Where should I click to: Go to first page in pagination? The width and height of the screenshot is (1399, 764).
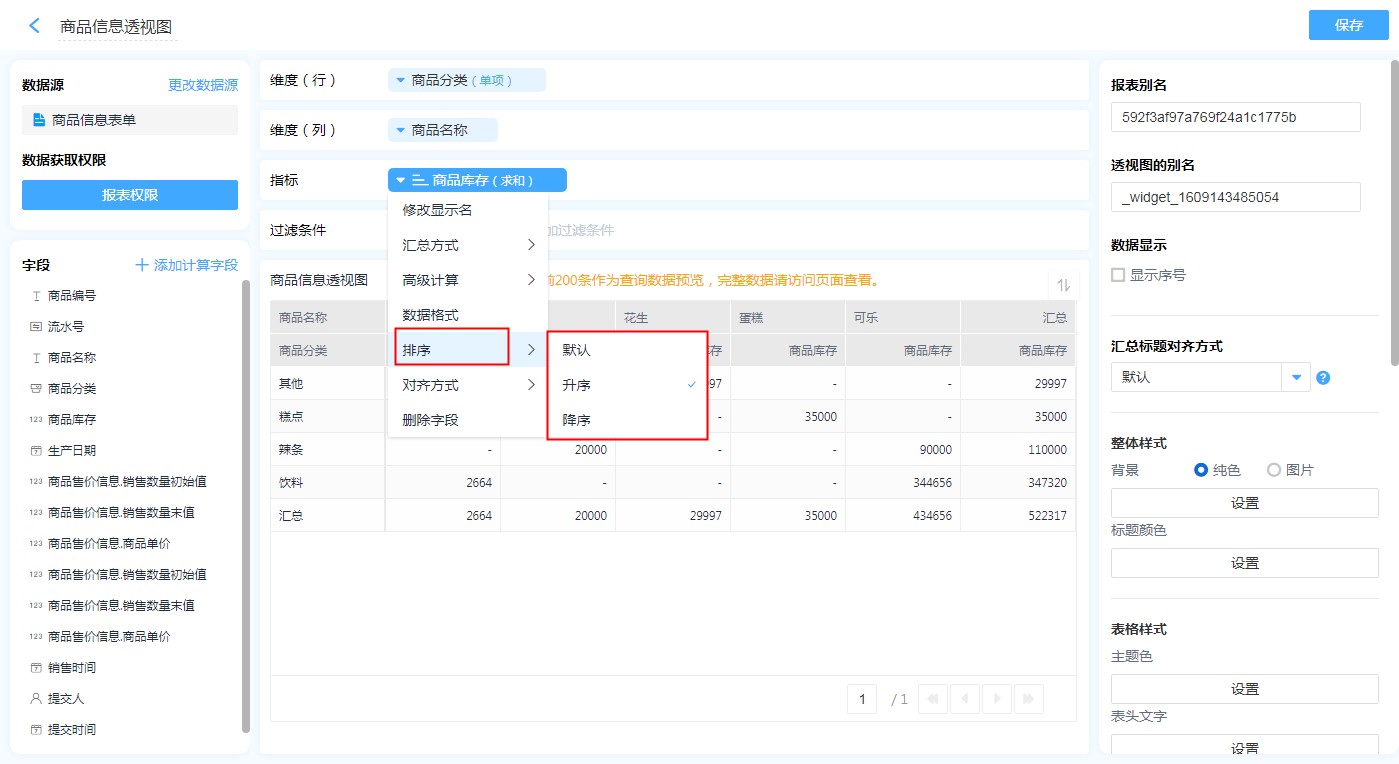(x=932, y=699)
